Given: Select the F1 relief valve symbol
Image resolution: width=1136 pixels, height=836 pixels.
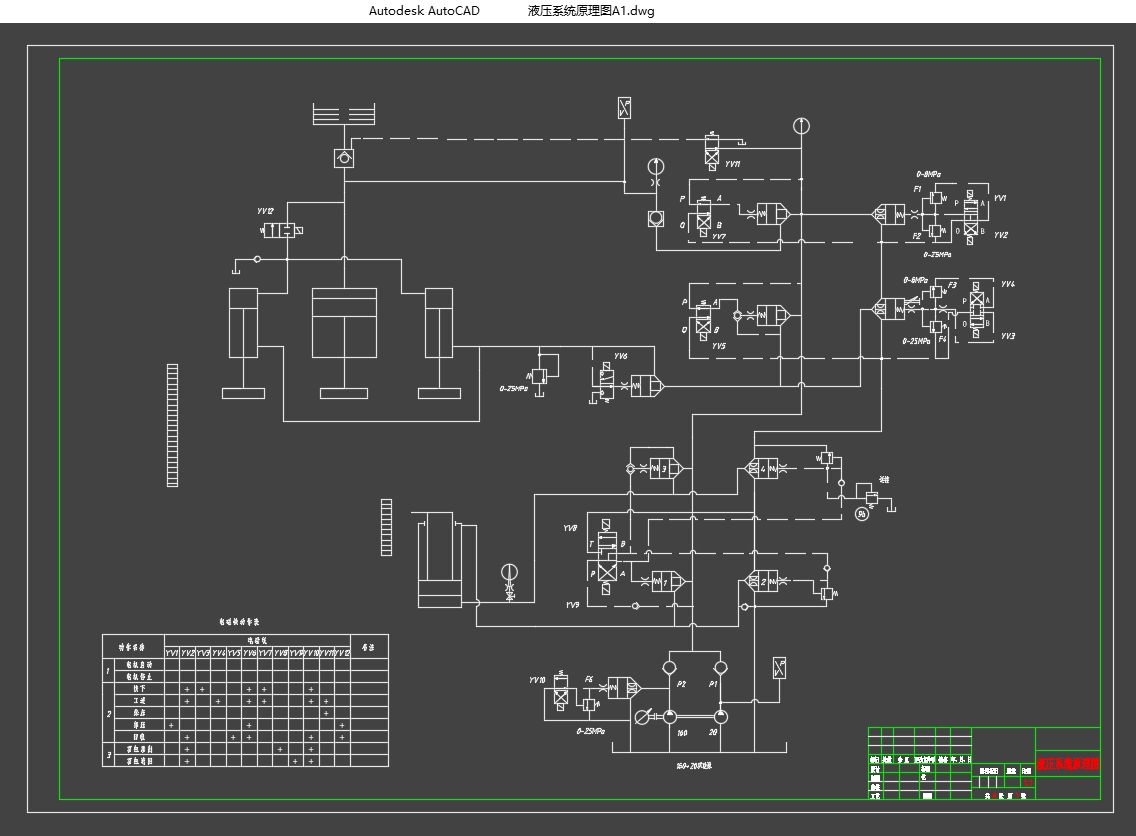Looking at the screenshot, I should pos(934,199).
